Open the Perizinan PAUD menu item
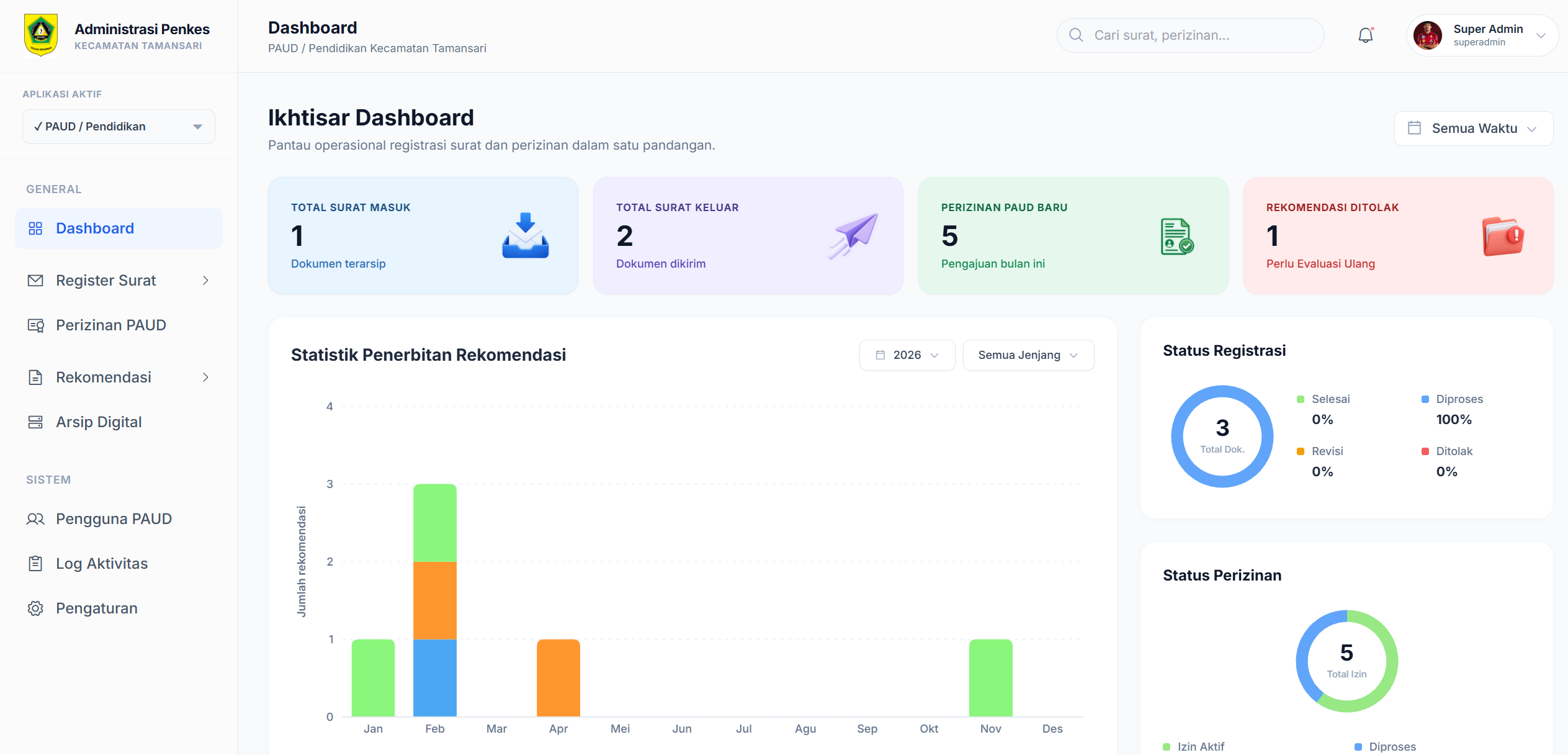 point(119,325)
